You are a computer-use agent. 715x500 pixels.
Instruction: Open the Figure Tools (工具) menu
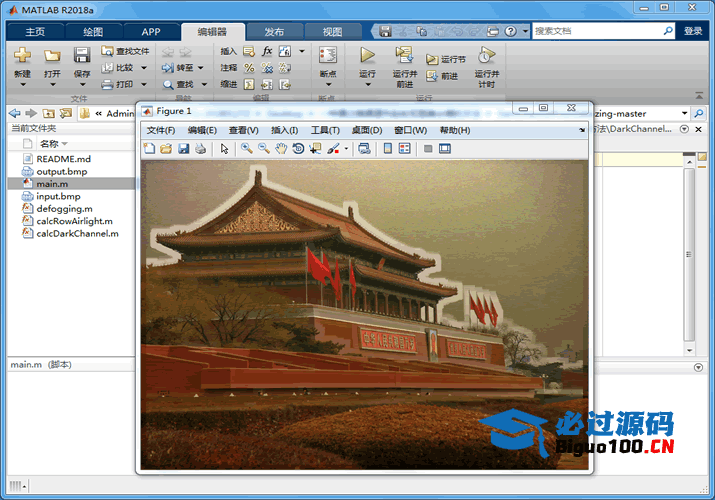(x=326, y=130)
